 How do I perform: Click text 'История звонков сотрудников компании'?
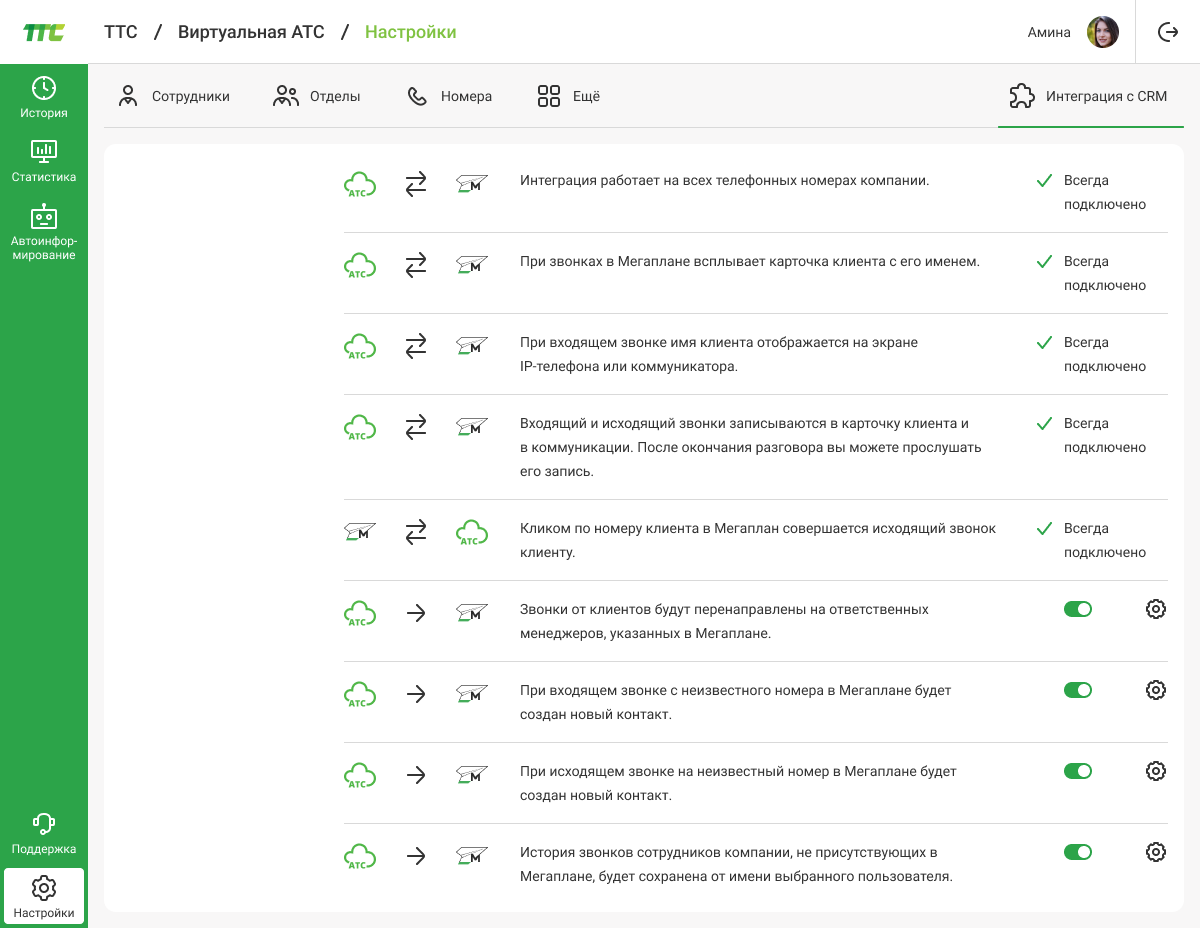(x=736, y=864)
